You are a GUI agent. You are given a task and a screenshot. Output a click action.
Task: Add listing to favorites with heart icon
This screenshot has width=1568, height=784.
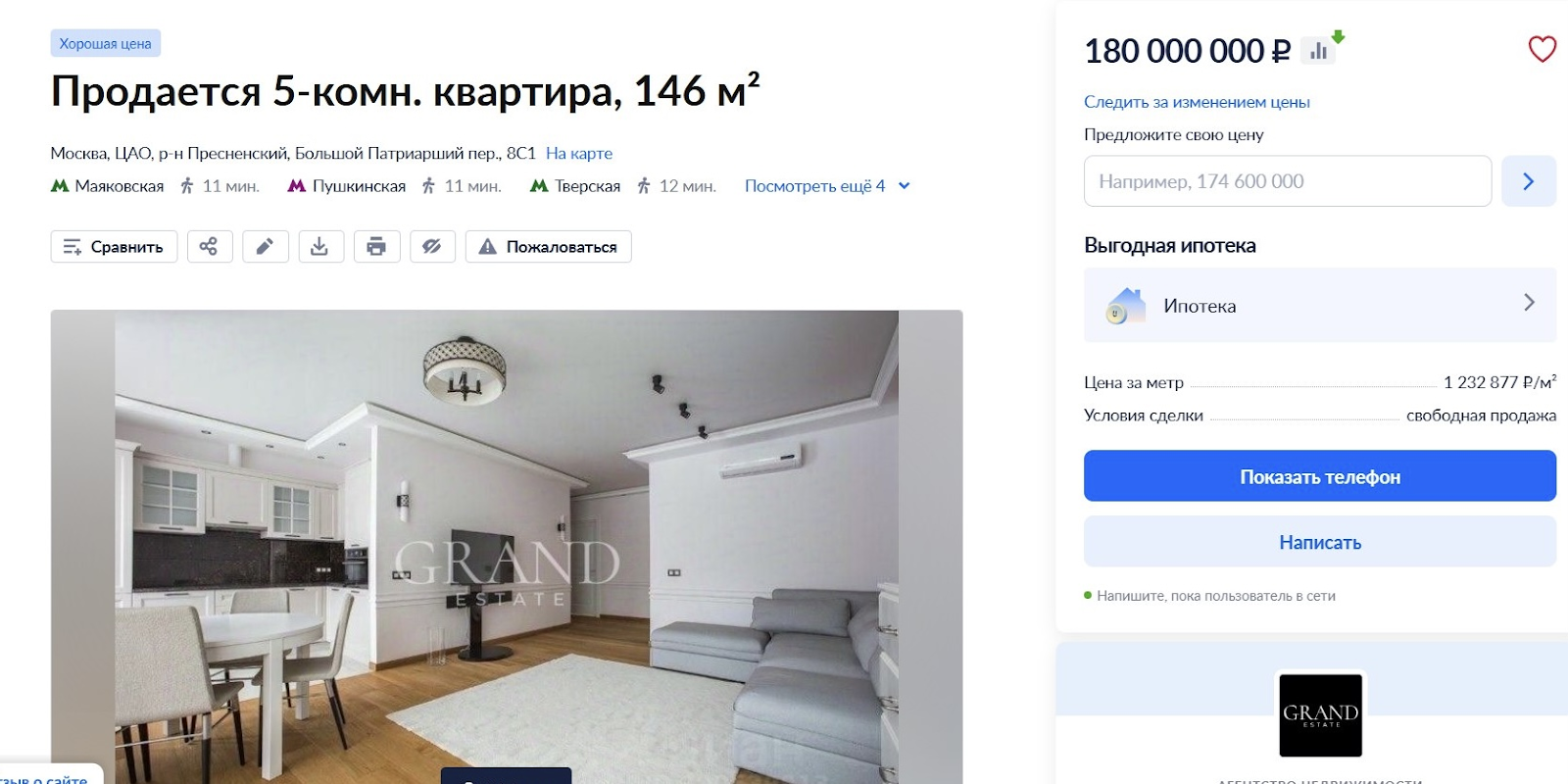click(1542, 49)
